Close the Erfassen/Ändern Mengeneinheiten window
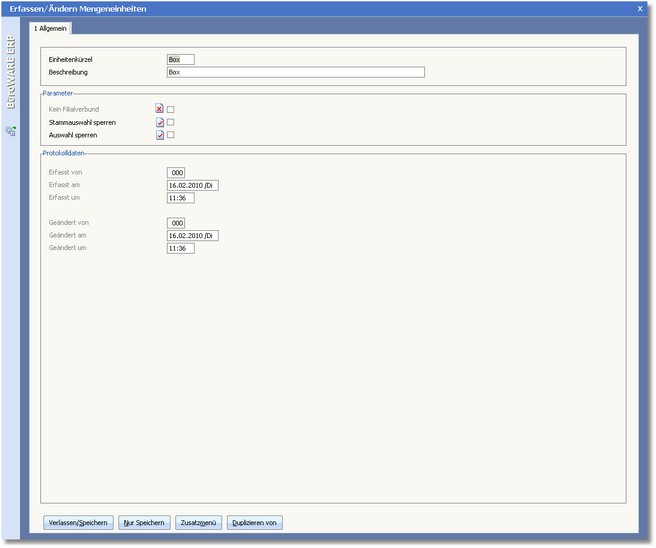The height and width of the screenshot is (548, 656). (640, 8)
